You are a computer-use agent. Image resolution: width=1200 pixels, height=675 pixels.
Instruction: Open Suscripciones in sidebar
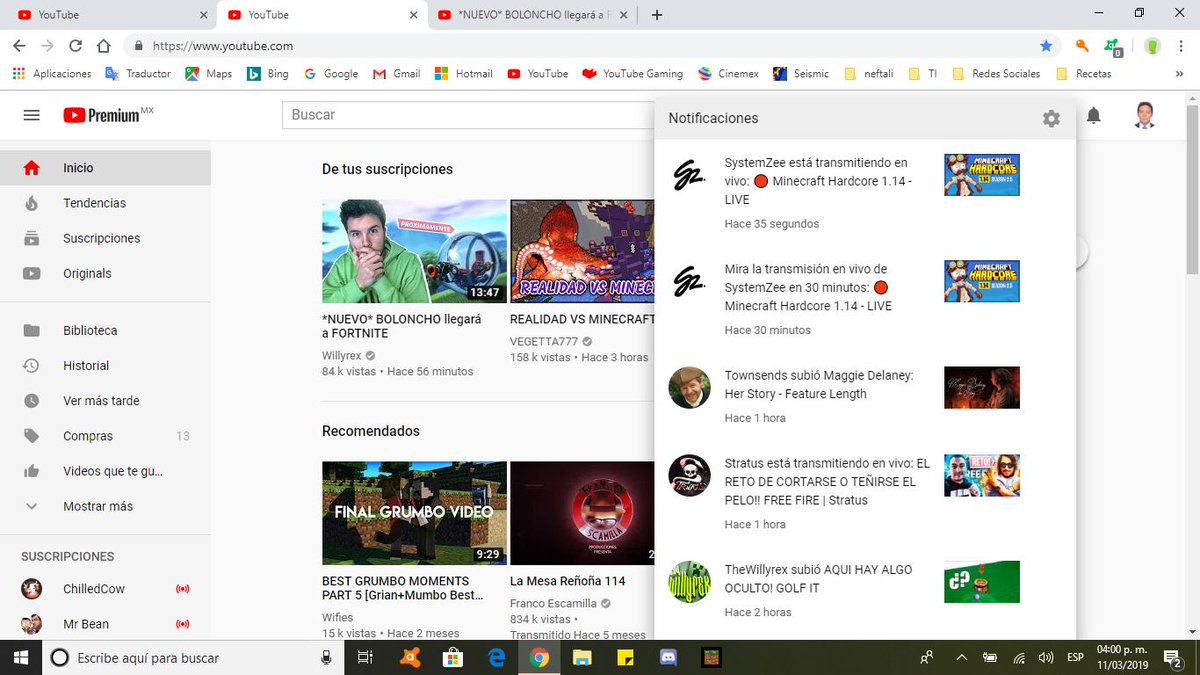pos(105,238)
